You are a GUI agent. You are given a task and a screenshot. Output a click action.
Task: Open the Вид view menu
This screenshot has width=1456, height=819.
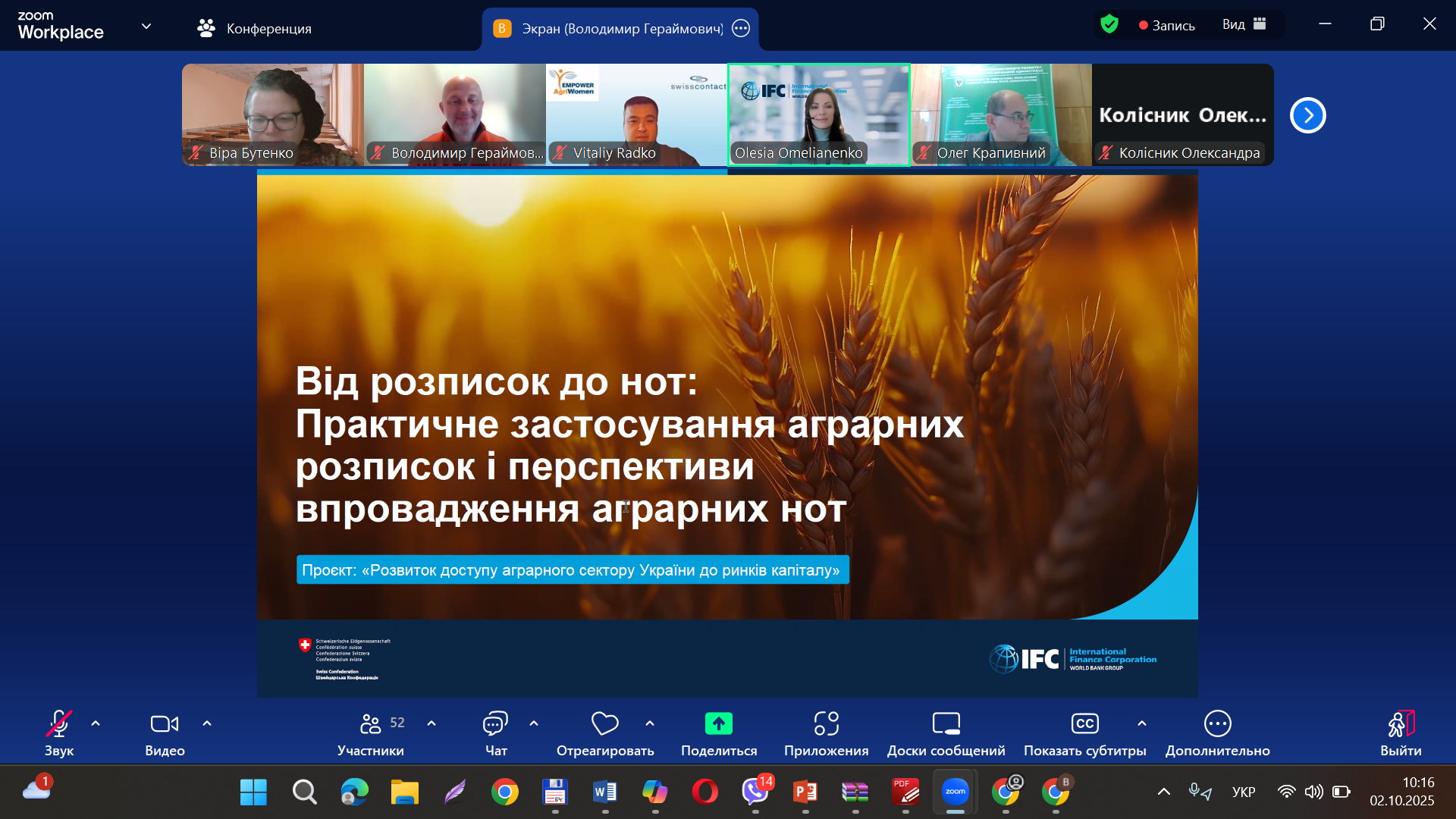click(x=1244, y=24)
